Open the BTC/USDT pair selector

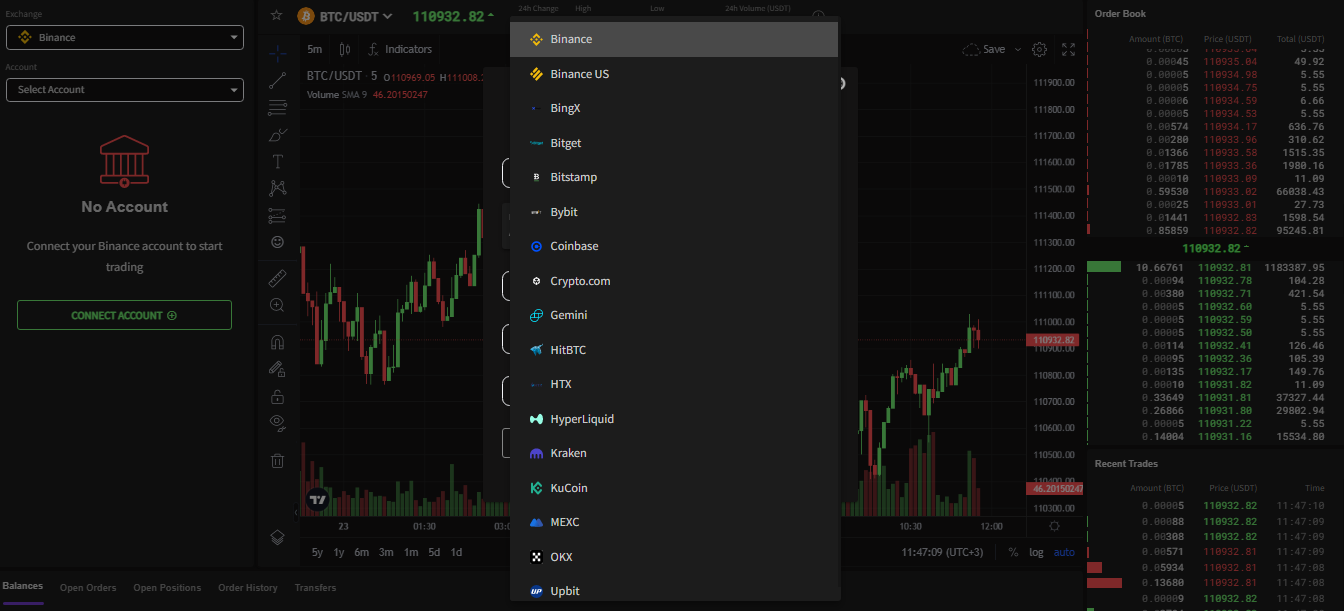coord(345,16)
